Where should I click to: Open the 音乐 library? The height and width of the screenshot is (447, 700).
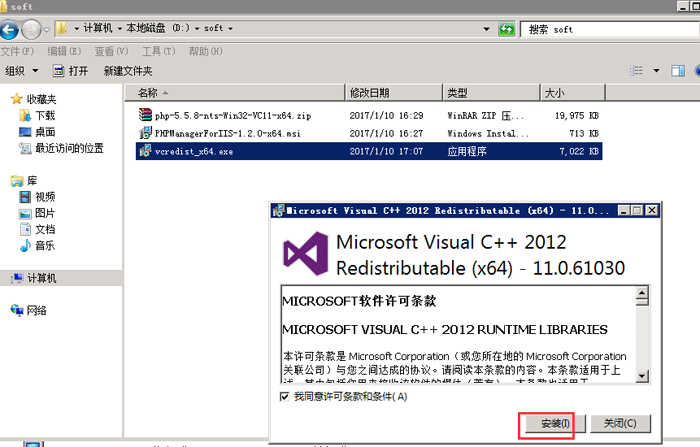[x=38, y=246]
